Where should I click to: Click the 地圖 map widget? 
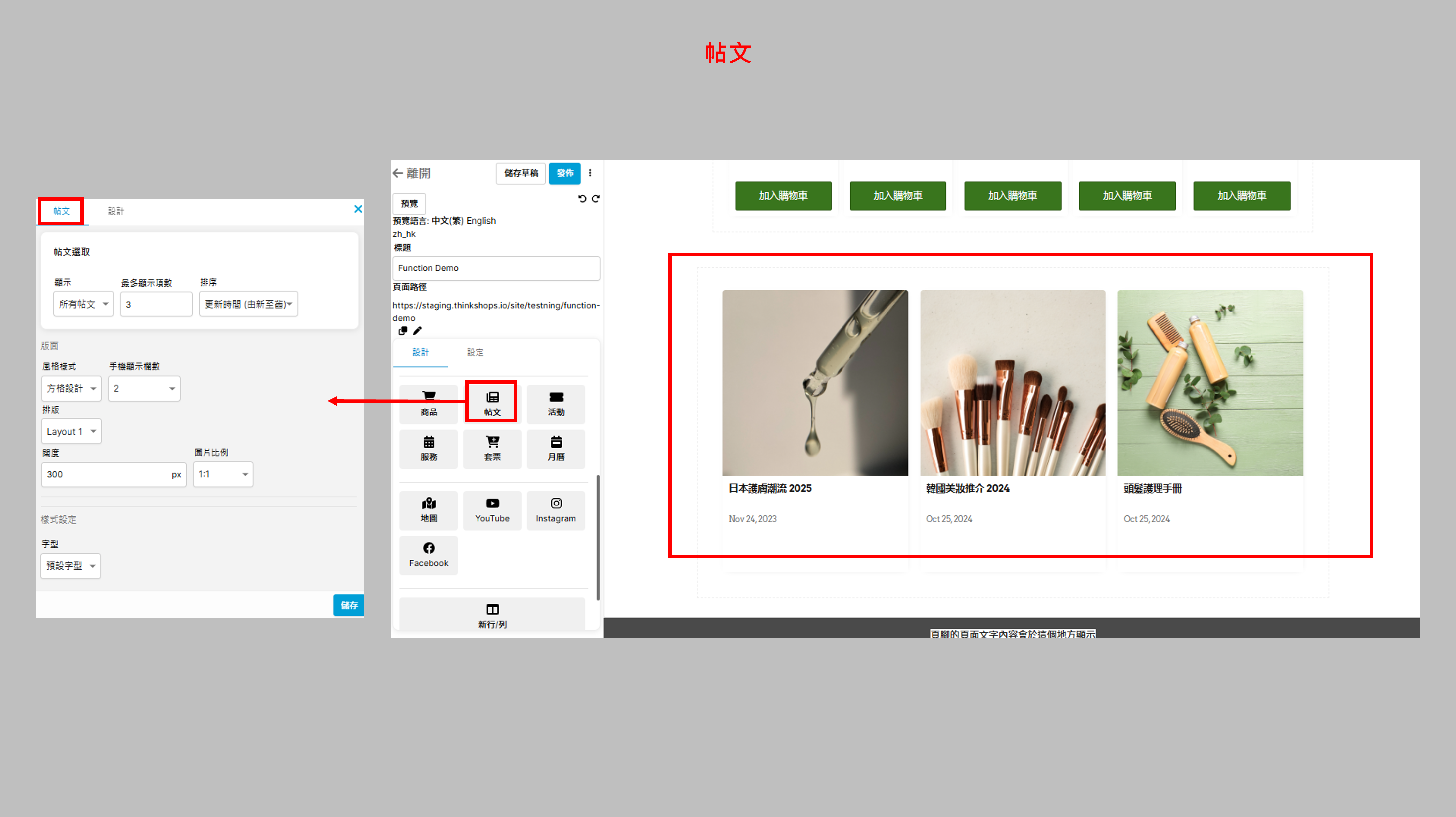(429, 510)
